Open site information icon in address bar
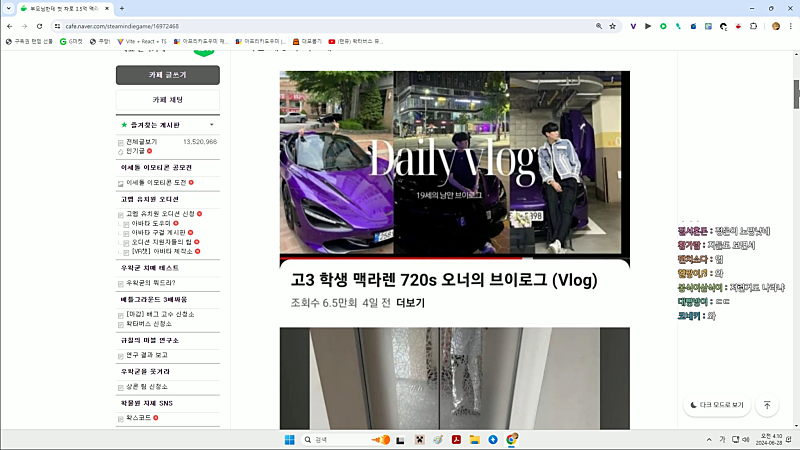The width and height of the screenshot is (800, 450). [x=57, y=26]
